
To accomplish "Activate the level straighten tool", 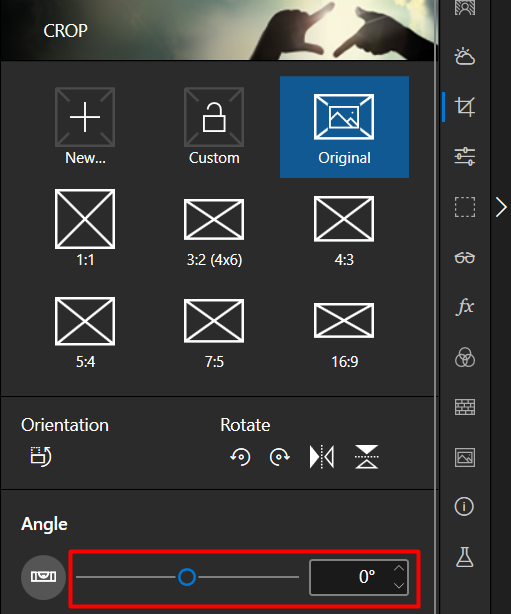I will coord(43,577).
